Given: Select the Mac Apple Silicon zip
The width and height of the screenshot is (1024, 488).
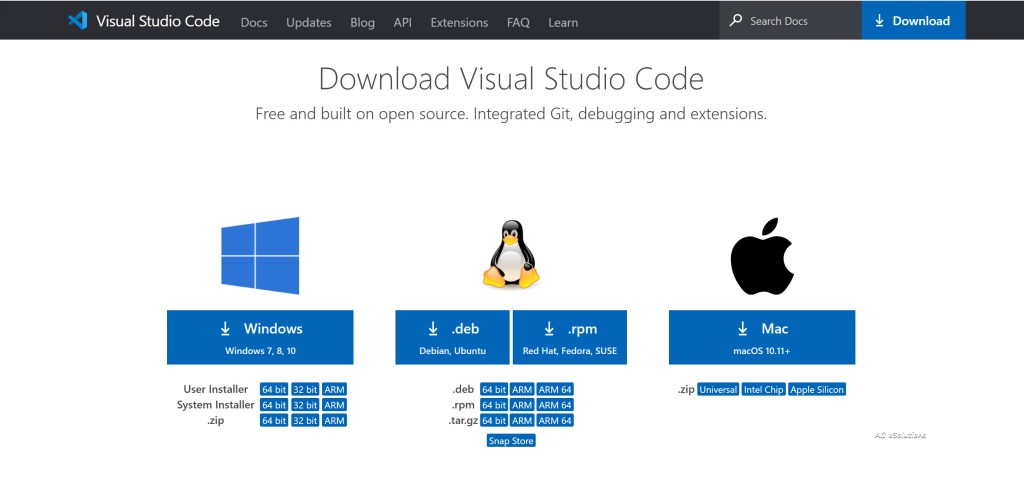Looking at the screenshot, I should tap(817, 389).
